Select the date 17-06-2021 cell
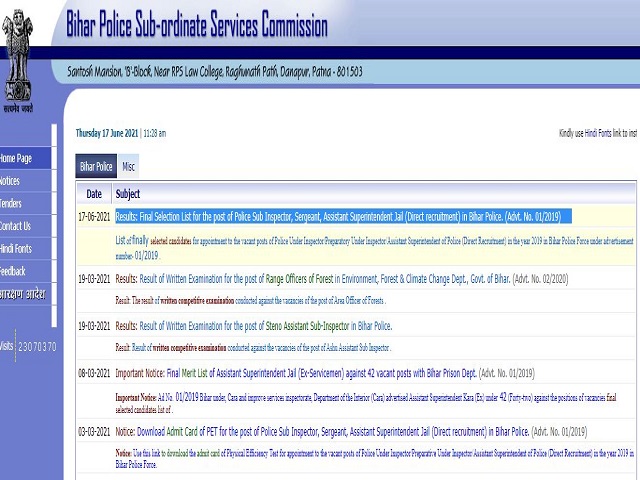The width and height of the screenshot is (640, 480). coord(94,216)
